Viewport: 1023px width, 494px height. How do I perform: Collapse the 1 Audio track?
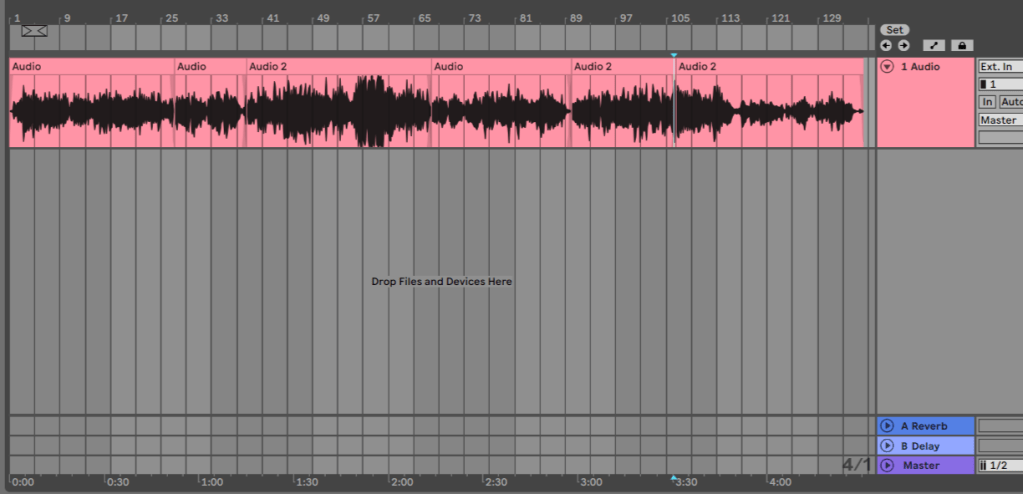[887, 67]
